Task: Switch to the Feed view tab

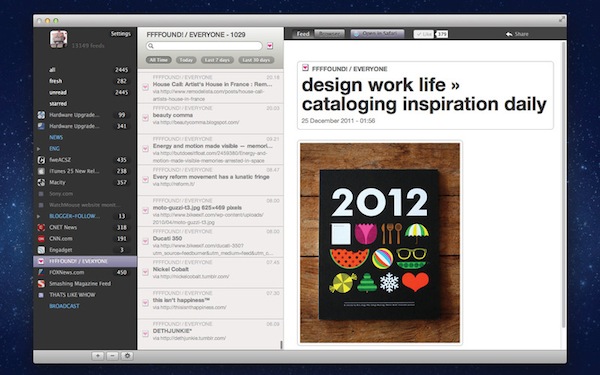Action: point(303,34)
